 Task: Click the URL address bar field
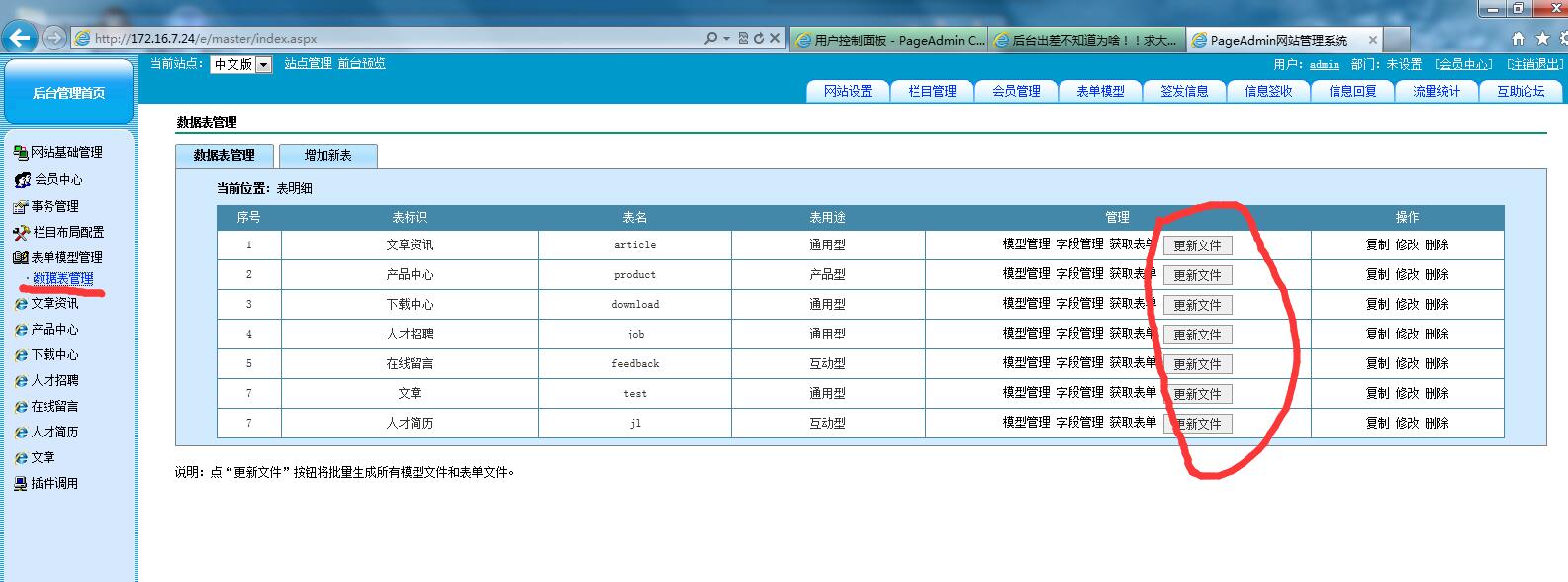coord(396,38)
